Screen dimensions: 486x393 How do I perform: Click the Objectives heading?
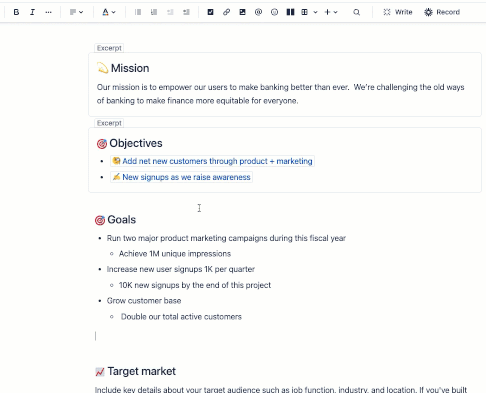click(x=136, y=143)
